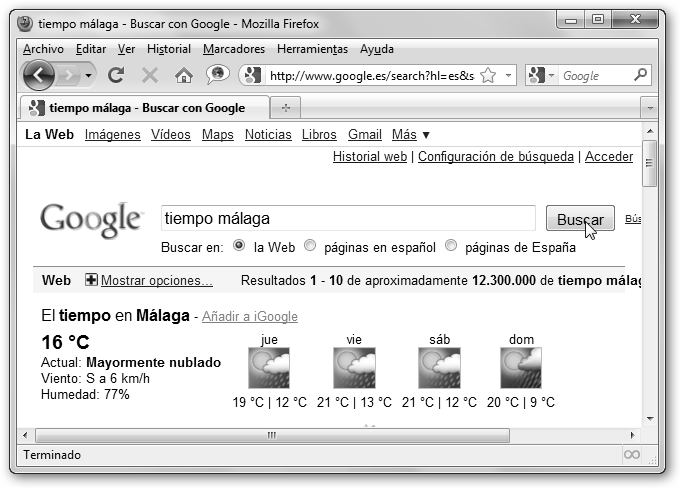Select the 'la Web' radio button
Viewport: 680px width, 488px height.
click(x=239, y=246)
